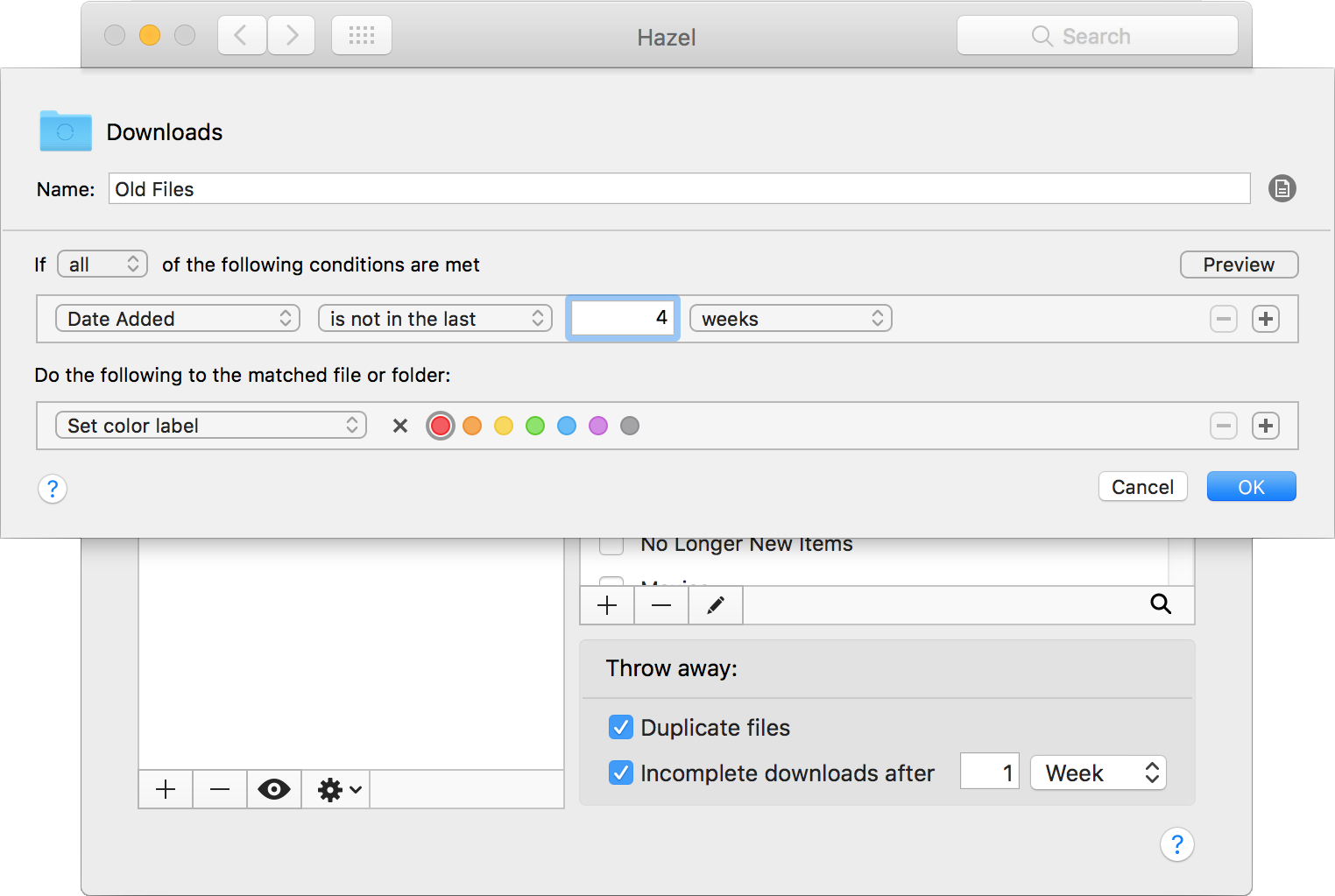Toggle Duplicate files checkbox
1335x896 pixels.
click(x=621, y=727)
